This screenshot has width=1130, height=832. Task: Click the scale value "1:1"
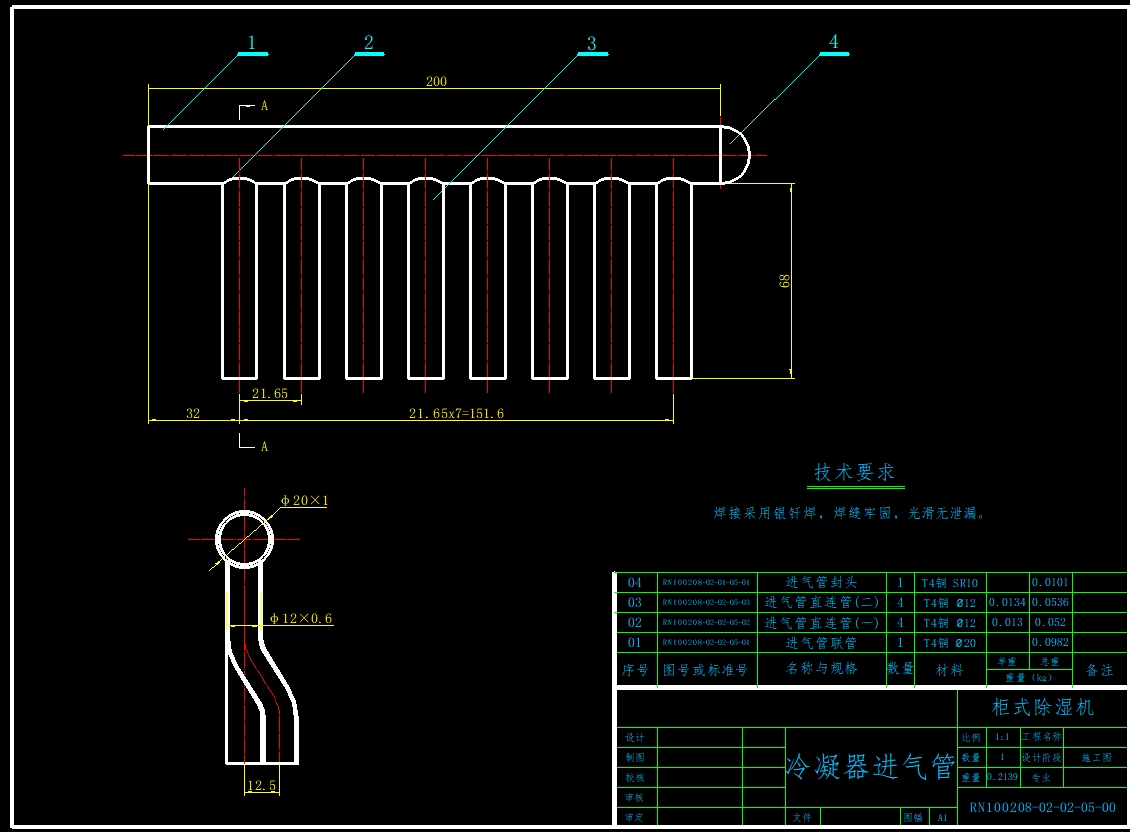(x=1002, y=737)
